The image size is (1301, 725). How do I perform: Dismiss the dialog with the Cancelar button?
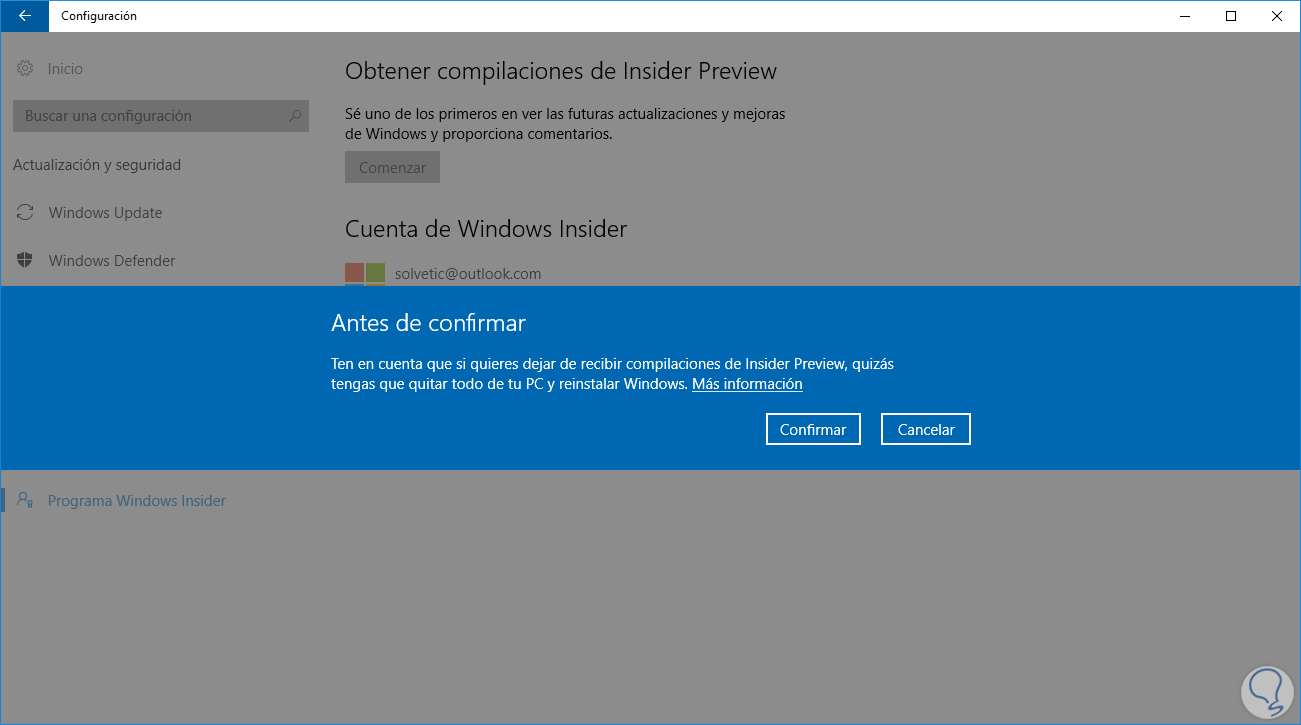coord(926,429)
